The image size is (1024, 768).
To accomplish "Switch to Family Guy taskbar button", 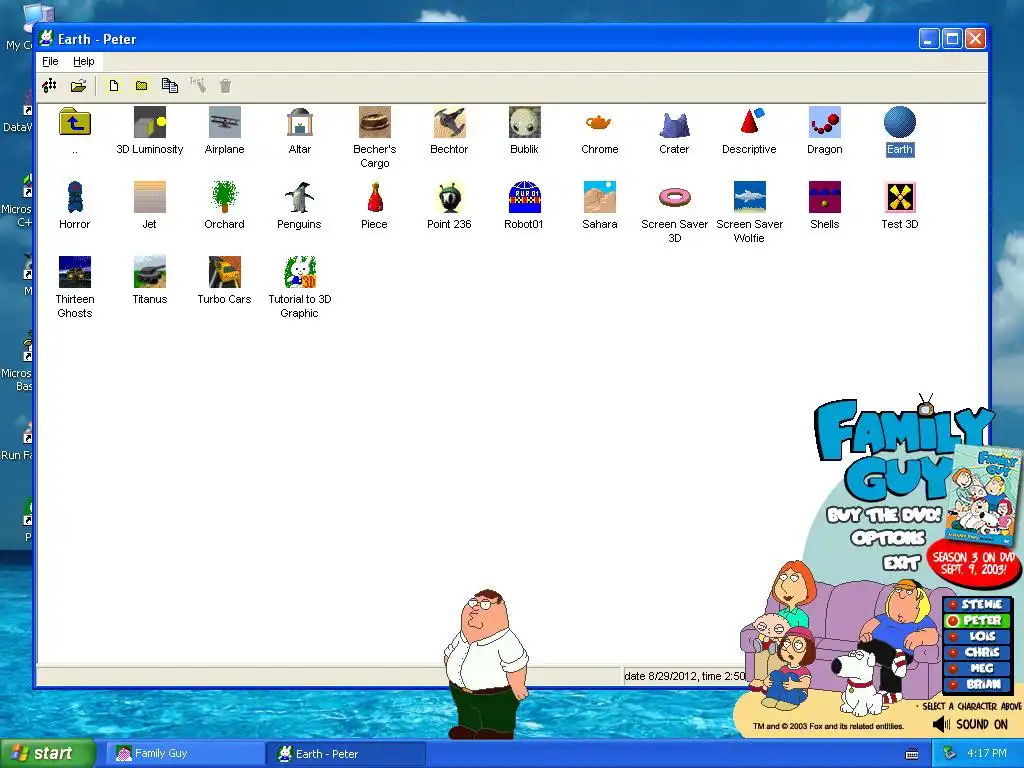I will click(x=187, y=753).
